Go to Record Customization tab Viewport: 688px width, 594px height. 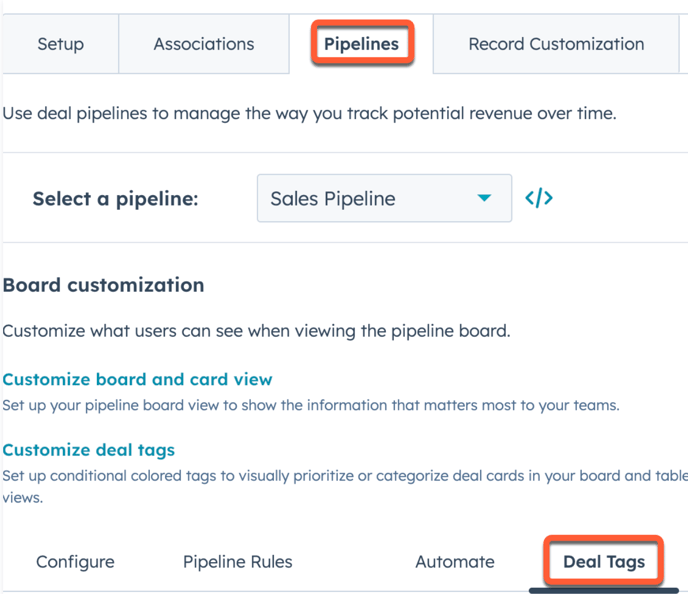pos(556,44)
